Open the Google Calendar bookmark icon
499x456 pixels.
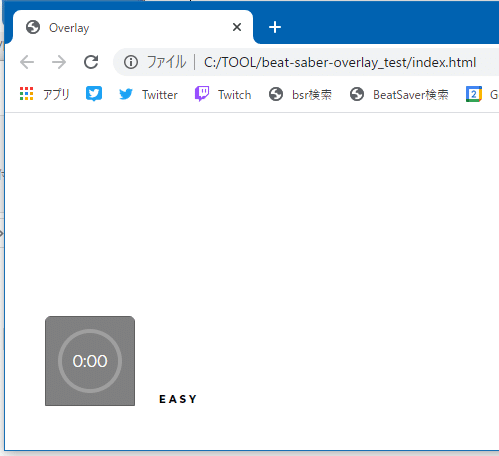pos(474,94)
